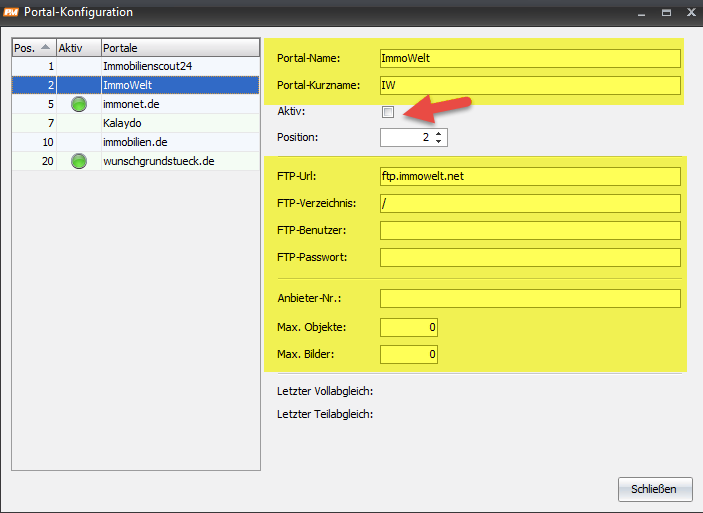This screenshot has width=703, height=513.
Task: Click position cell 10 in the list
Action: point(34,142)
